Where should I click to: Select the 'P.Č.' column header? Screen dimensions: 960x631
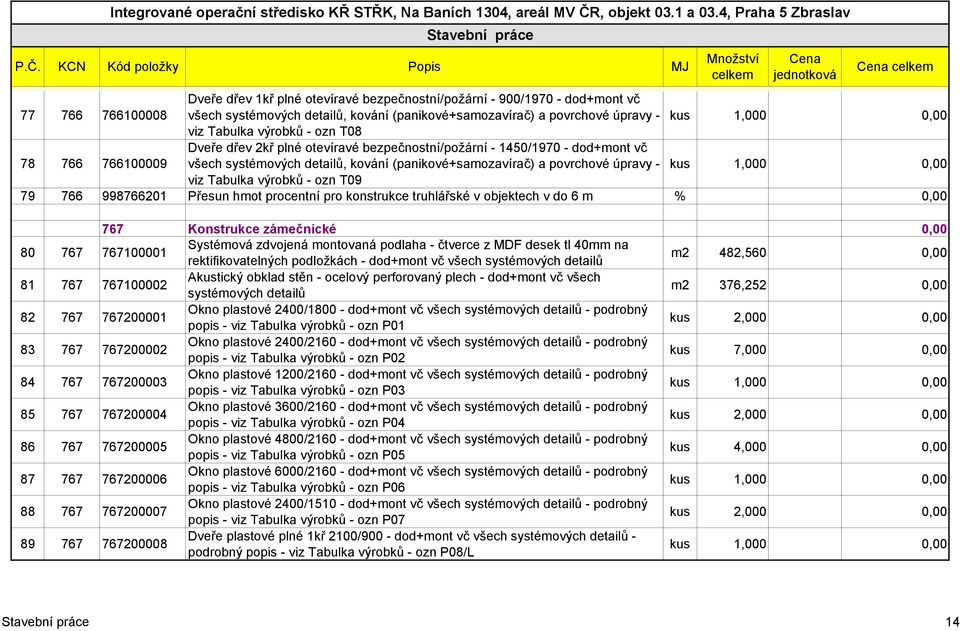[x=28, y=67]
